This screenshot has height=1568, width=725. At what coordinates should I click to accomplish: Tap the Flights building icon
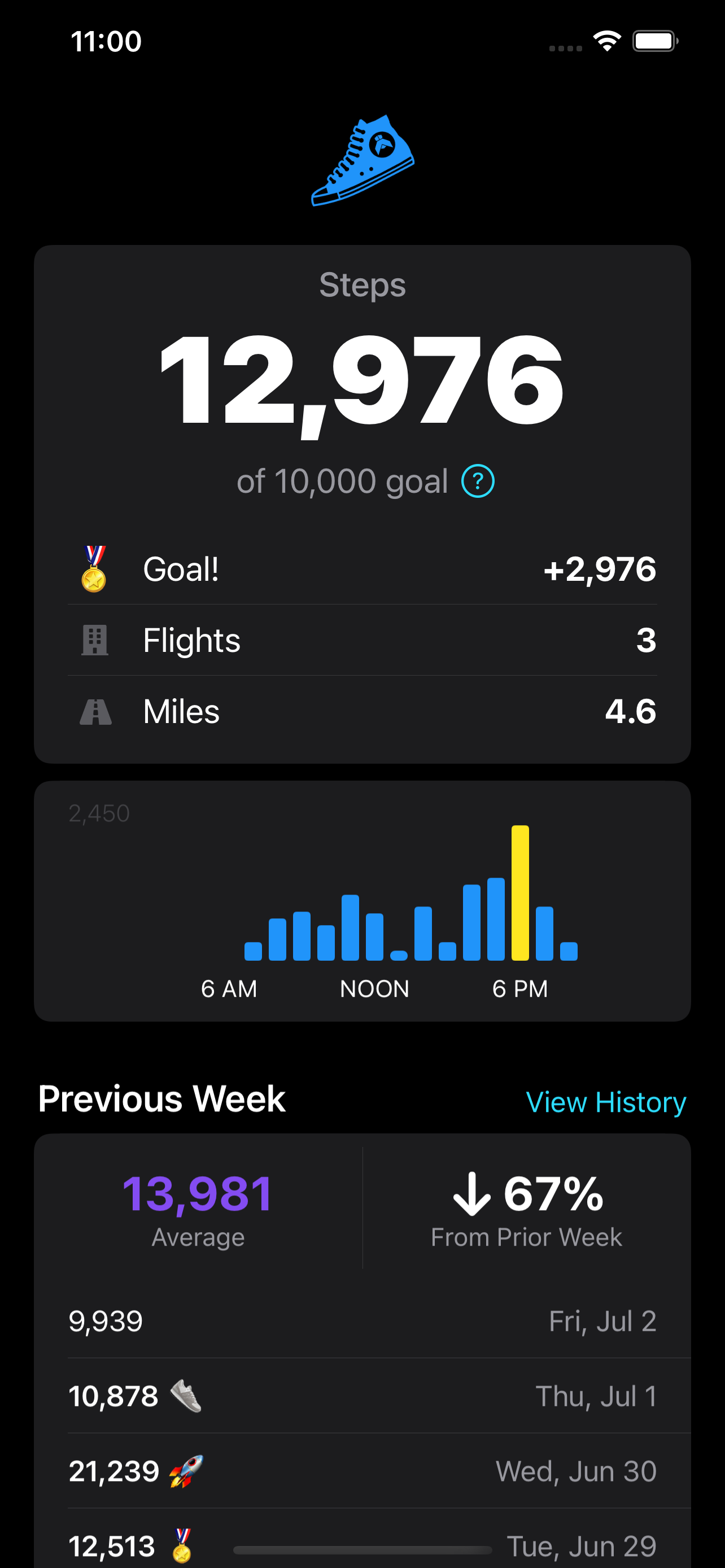tap(95, 640)
